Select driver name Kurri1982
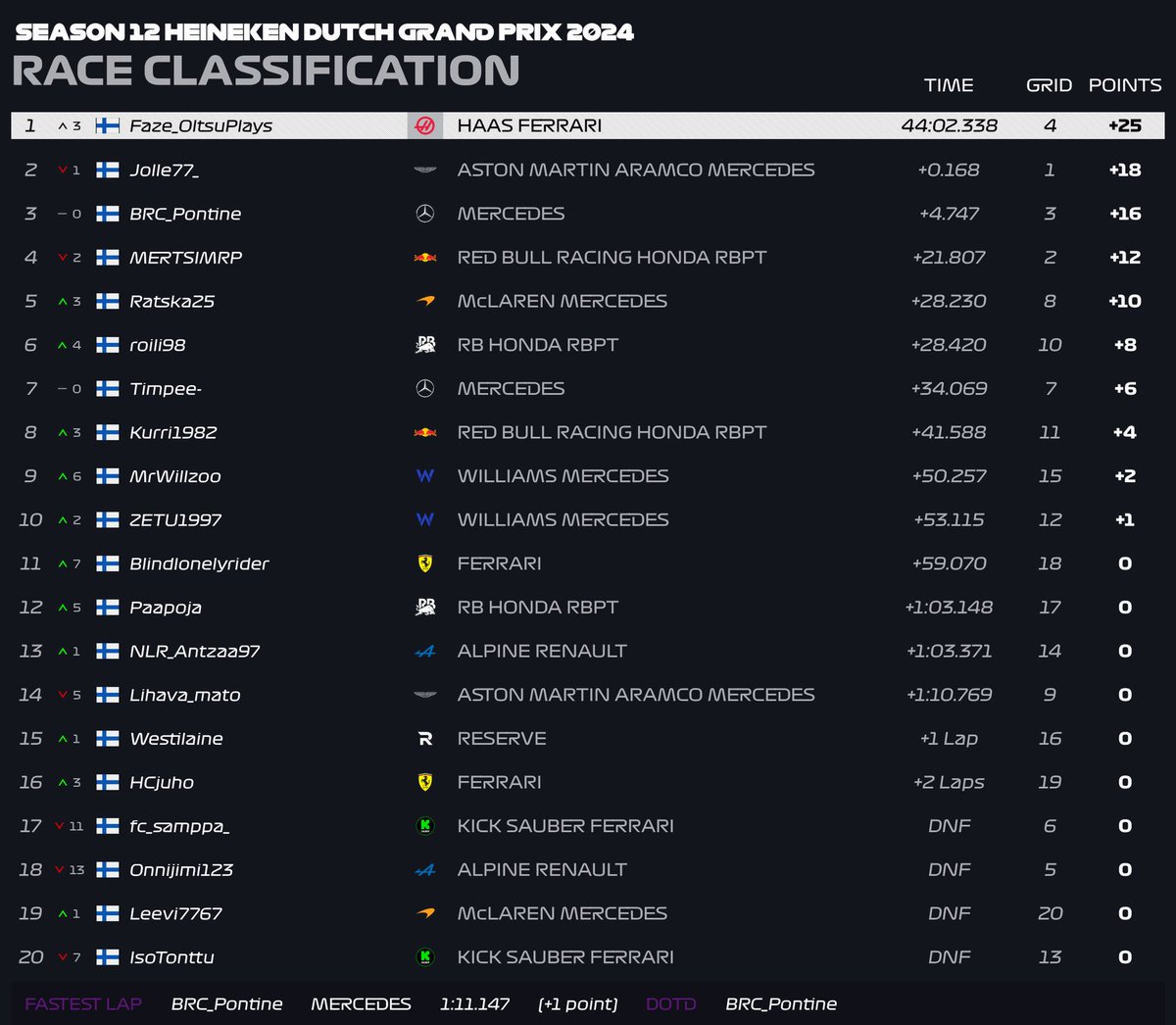This screenshot has height=1025, width=1176. point(173,432)
